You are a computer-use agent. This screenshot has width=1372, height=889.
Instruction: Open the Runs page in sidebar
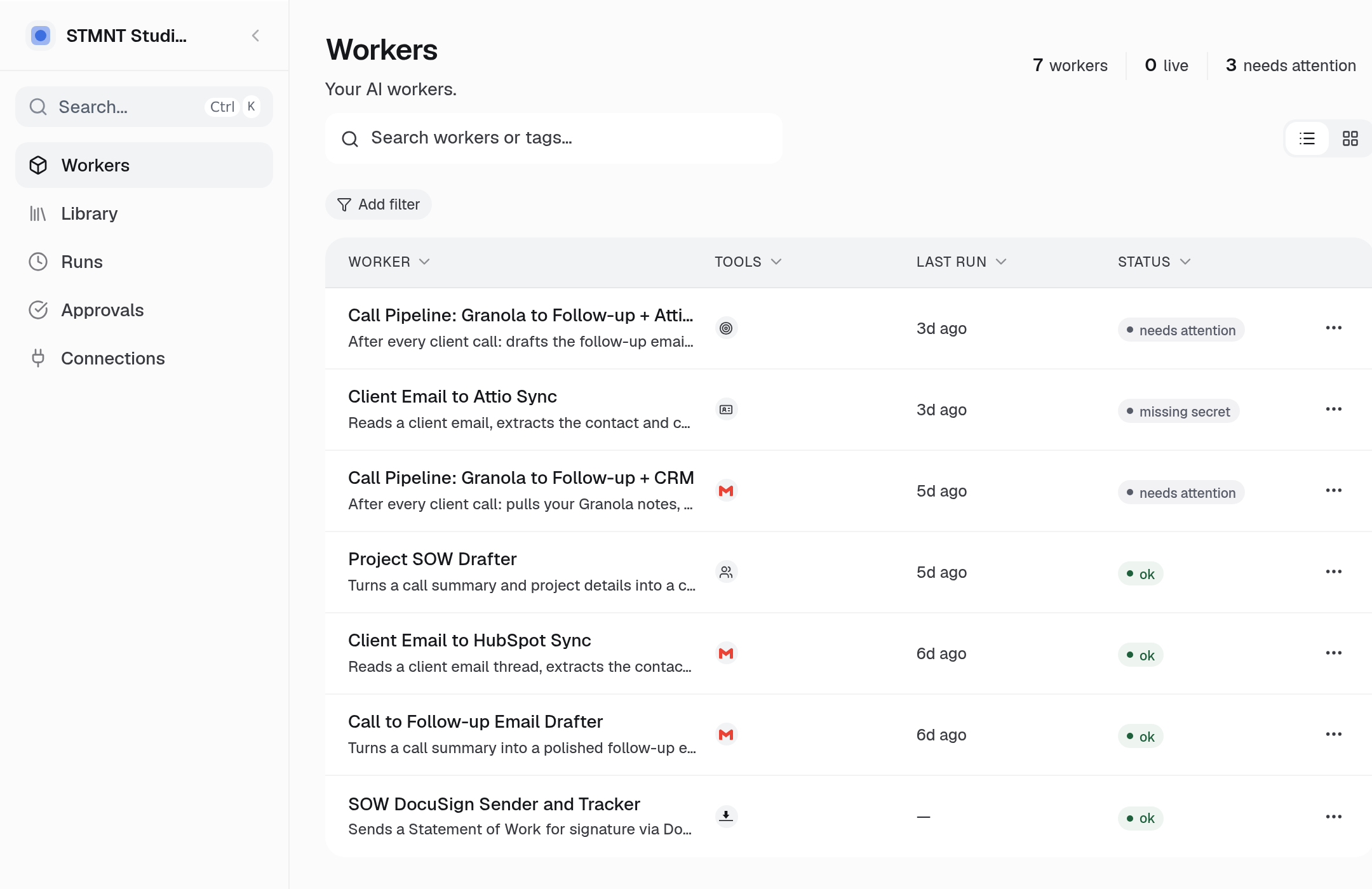[x=144, y=262]
